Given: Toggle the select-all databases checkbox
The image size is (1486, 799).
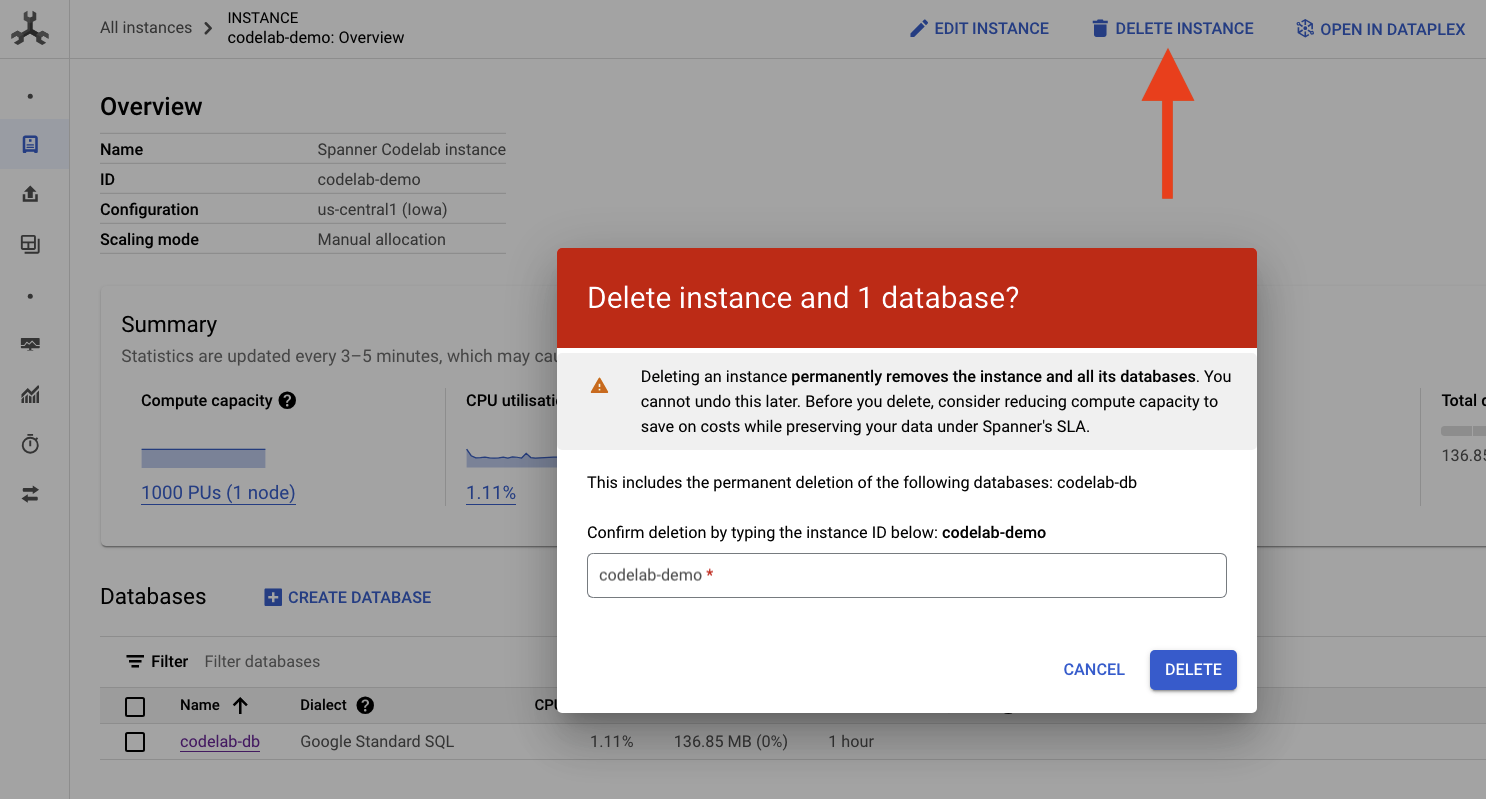Looking at the screenshot, I should pyautogui.click(x=135, y=707).
